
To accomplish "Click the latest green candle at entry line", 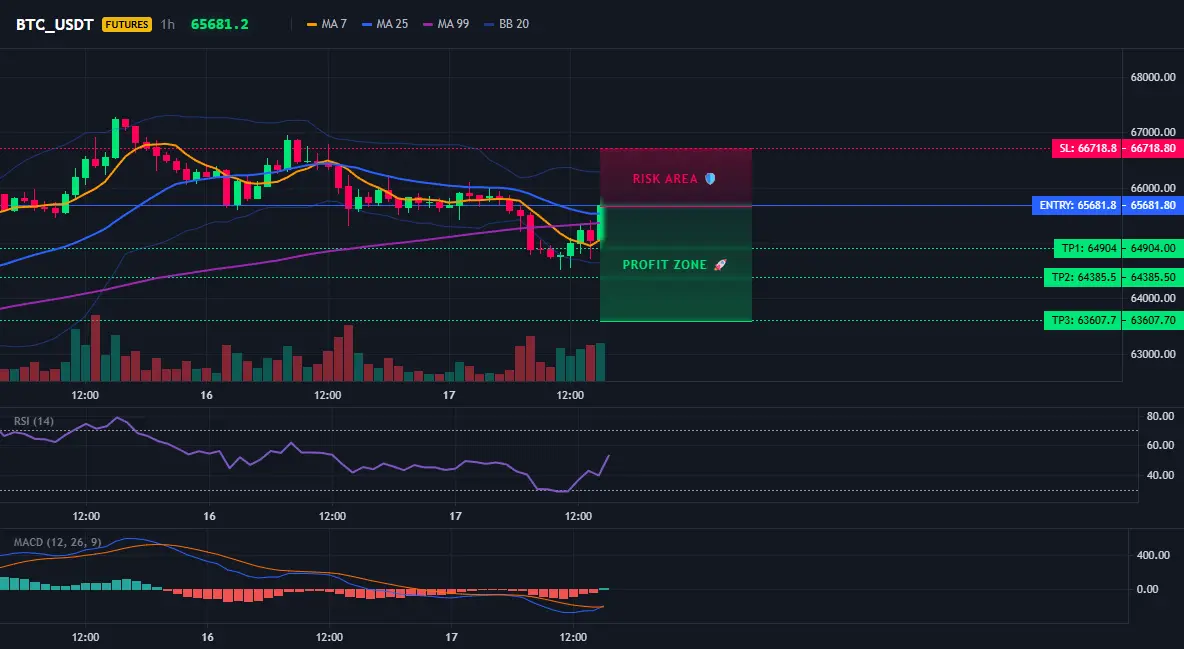I will click(601, 222).
